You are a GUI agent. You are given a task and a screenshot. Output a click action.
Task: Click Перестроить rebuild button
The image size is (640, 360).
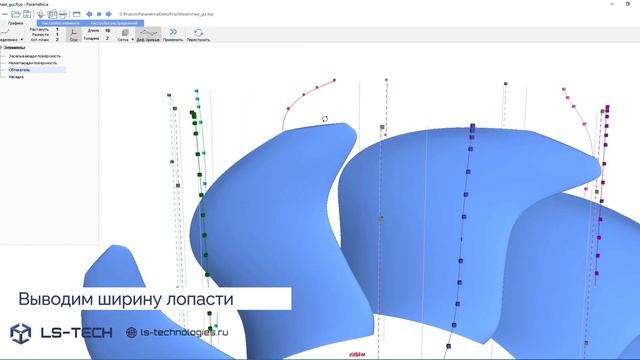[198, 35]
